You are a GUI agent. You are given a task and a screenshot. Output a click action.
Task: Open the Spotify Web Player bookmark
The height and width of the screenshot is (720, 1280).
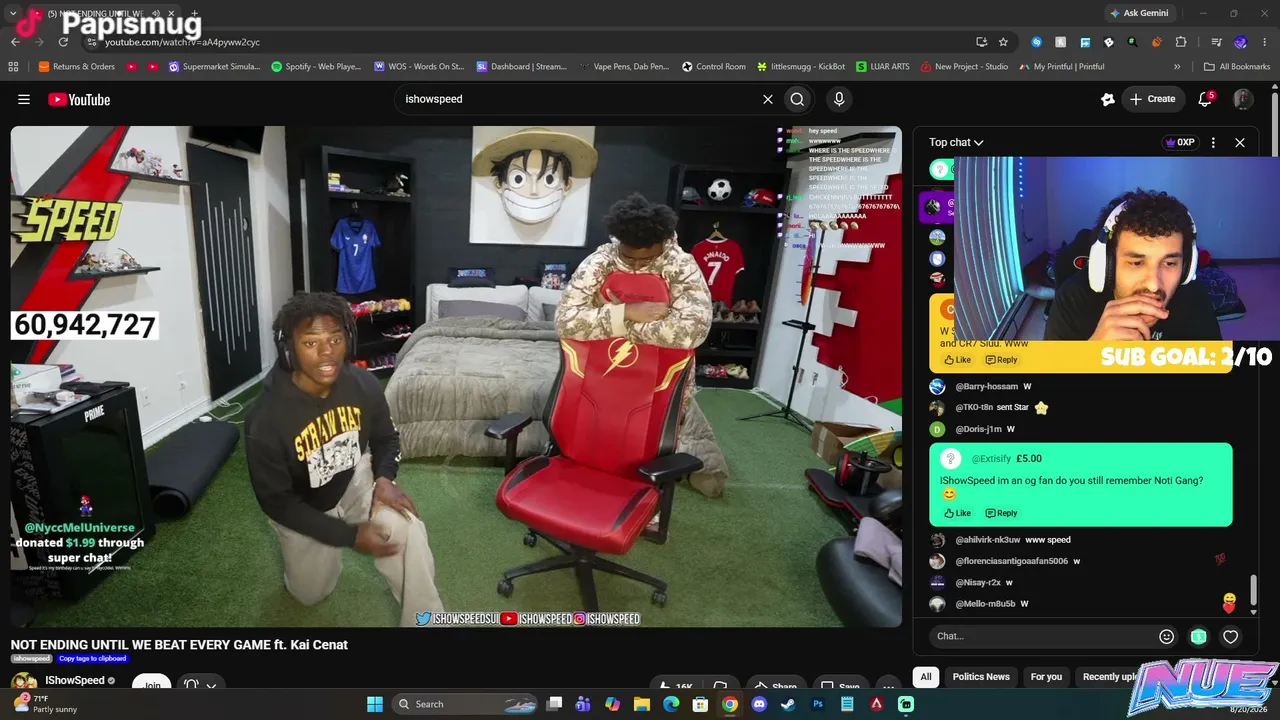pos(316,67)
